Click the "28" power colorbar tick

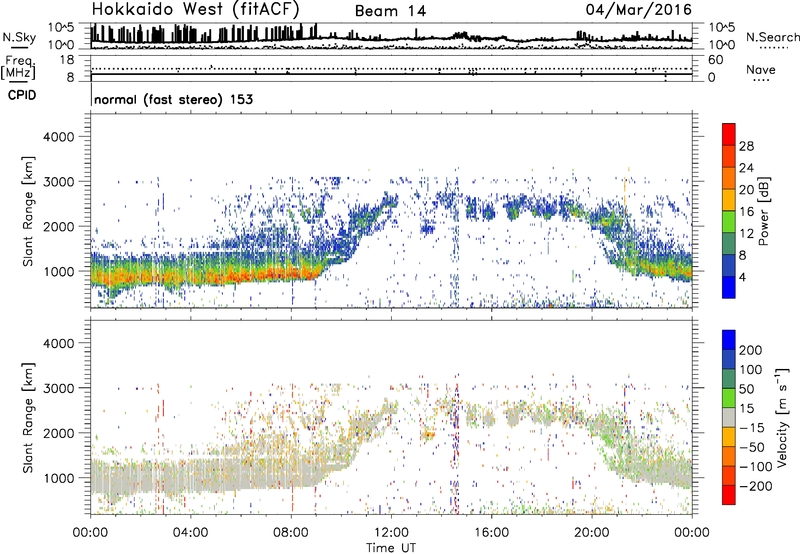pos(746,146)
